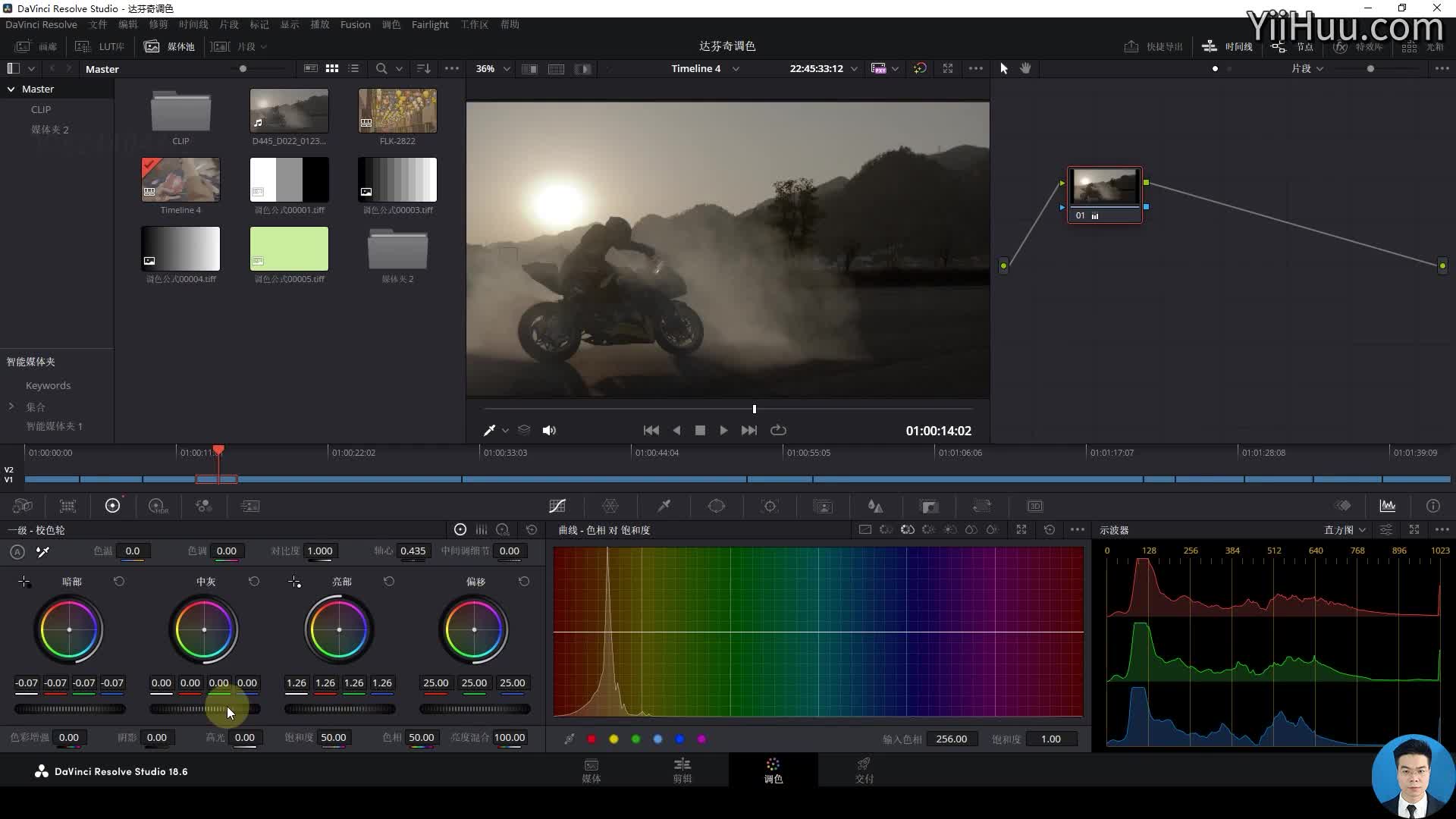Switch to the 交付 page tab
This screenshot has width=1456, height=819.
(x=864, y=770)
